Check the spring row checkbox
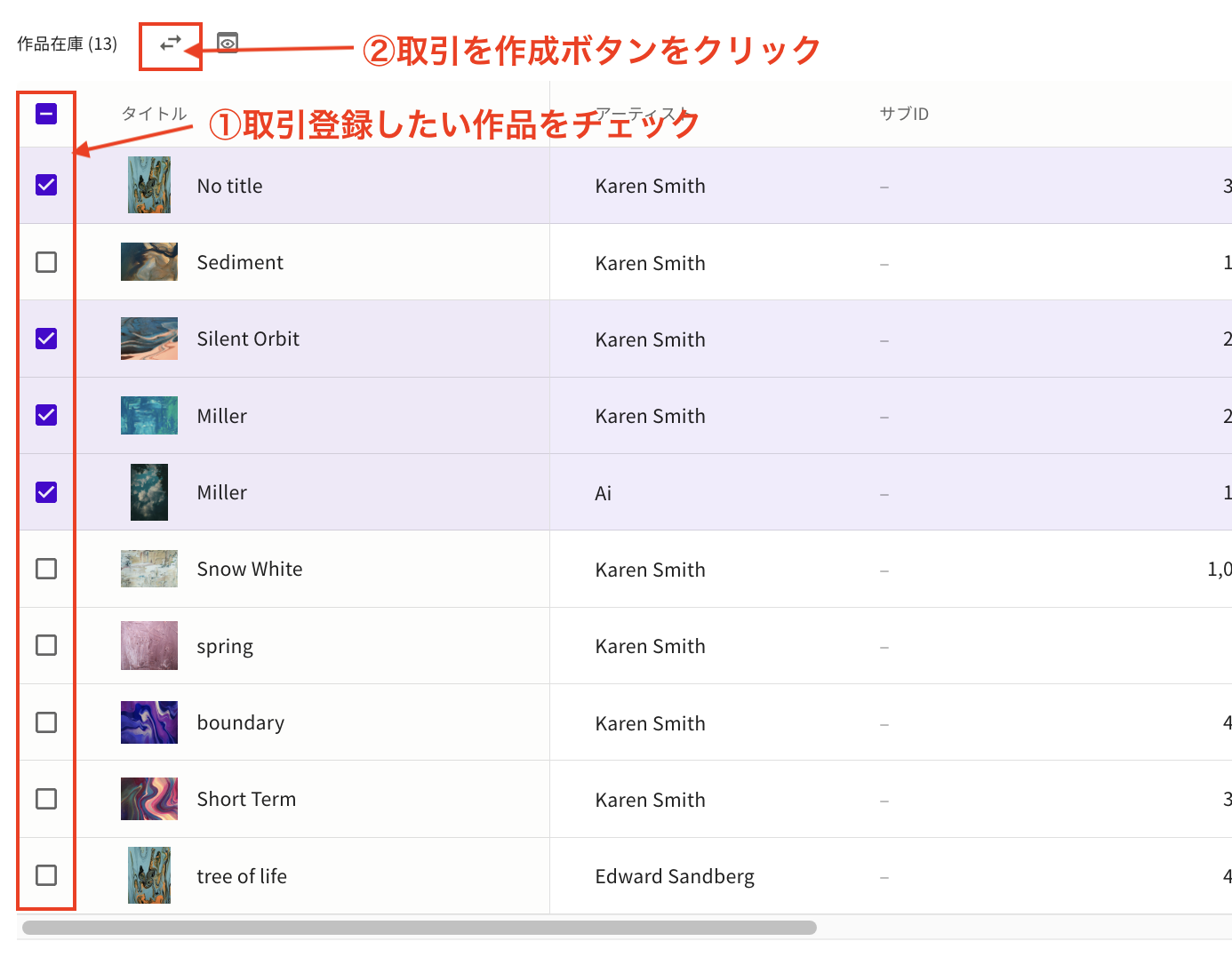This screenshot has height=965, width=1232. (x=46, y=645)
